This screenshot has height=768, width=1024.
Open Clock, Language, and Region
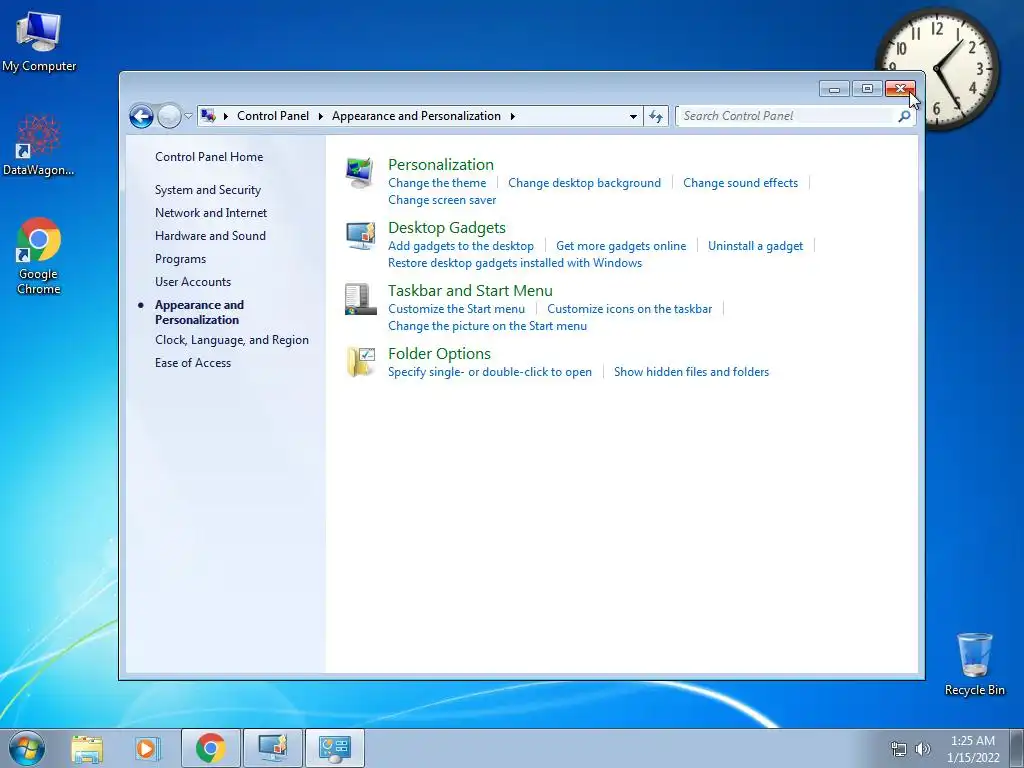click(x=232, y=340)
